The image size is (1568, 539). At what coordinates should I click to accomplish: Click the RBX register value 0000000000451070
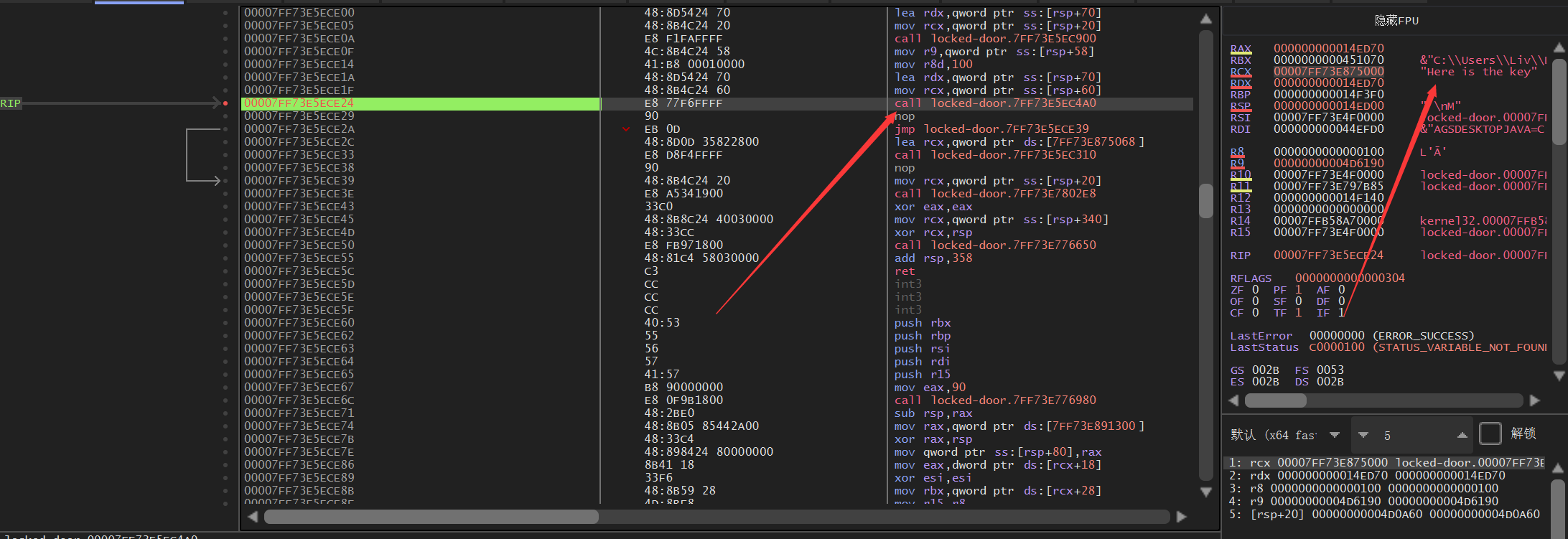click(x=1329, y=60)
